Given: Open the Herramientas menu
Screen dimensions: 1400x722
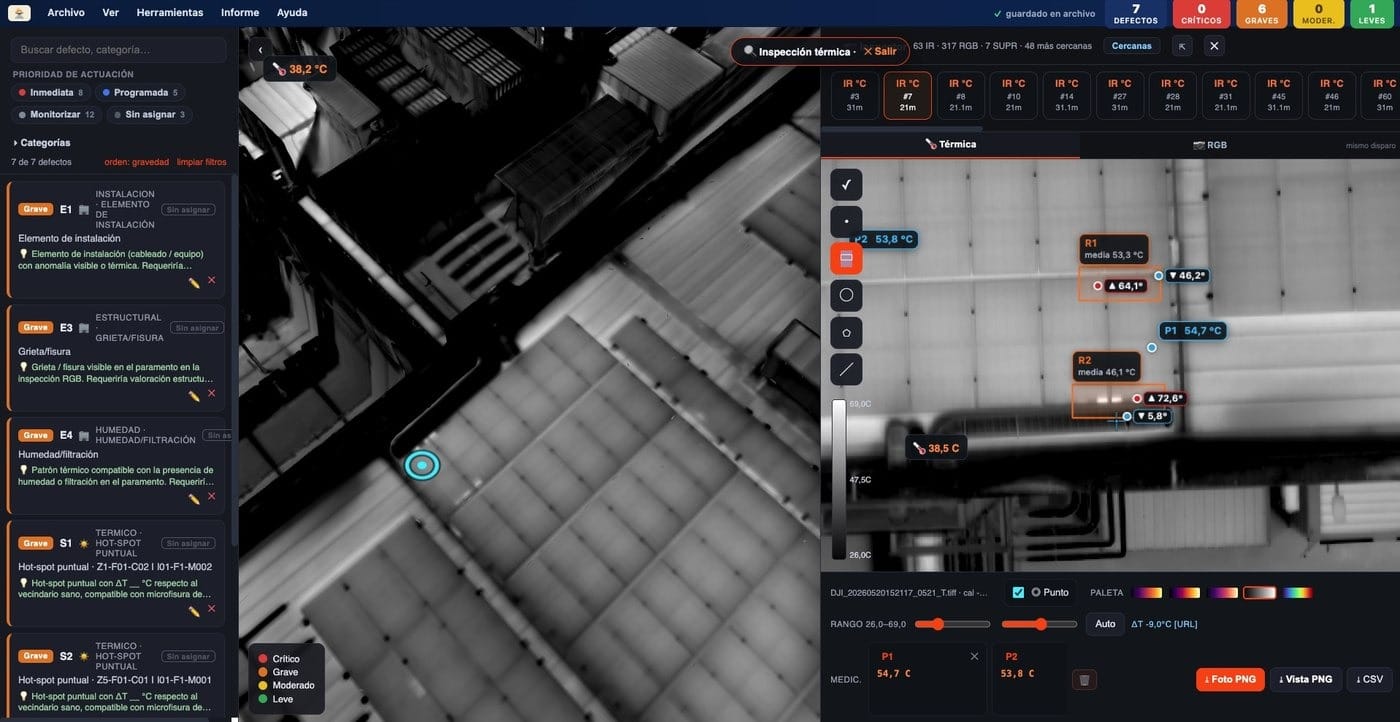Looking at the screenshot, I should click(170, 13).
